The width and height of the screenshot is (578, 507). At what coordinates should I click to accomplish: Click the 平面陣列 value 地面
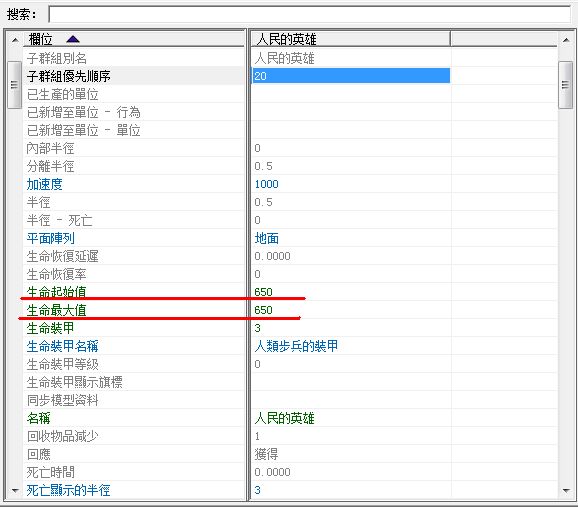click(267, 238)
